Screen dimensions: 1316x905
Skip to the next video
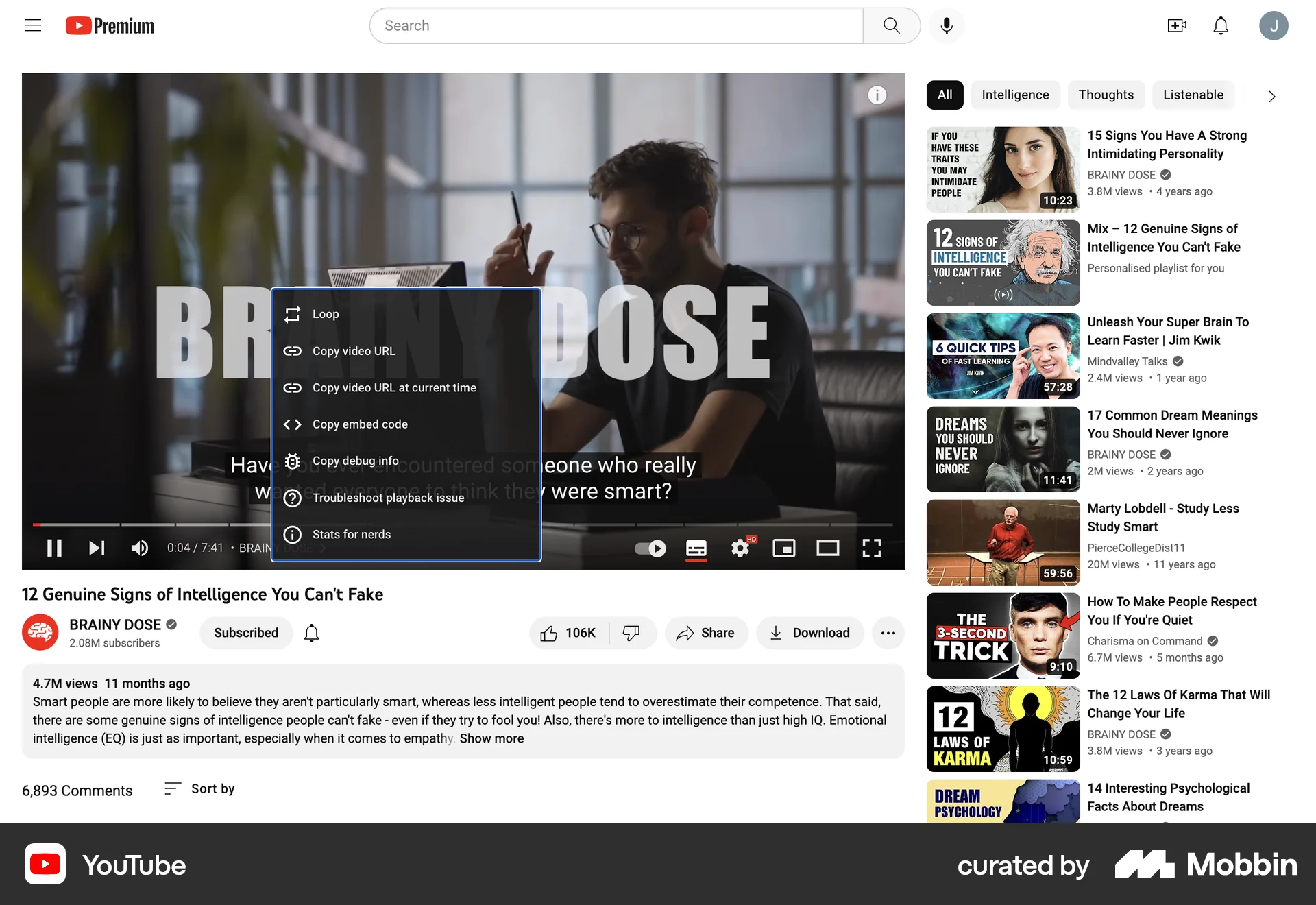[96, 548]
